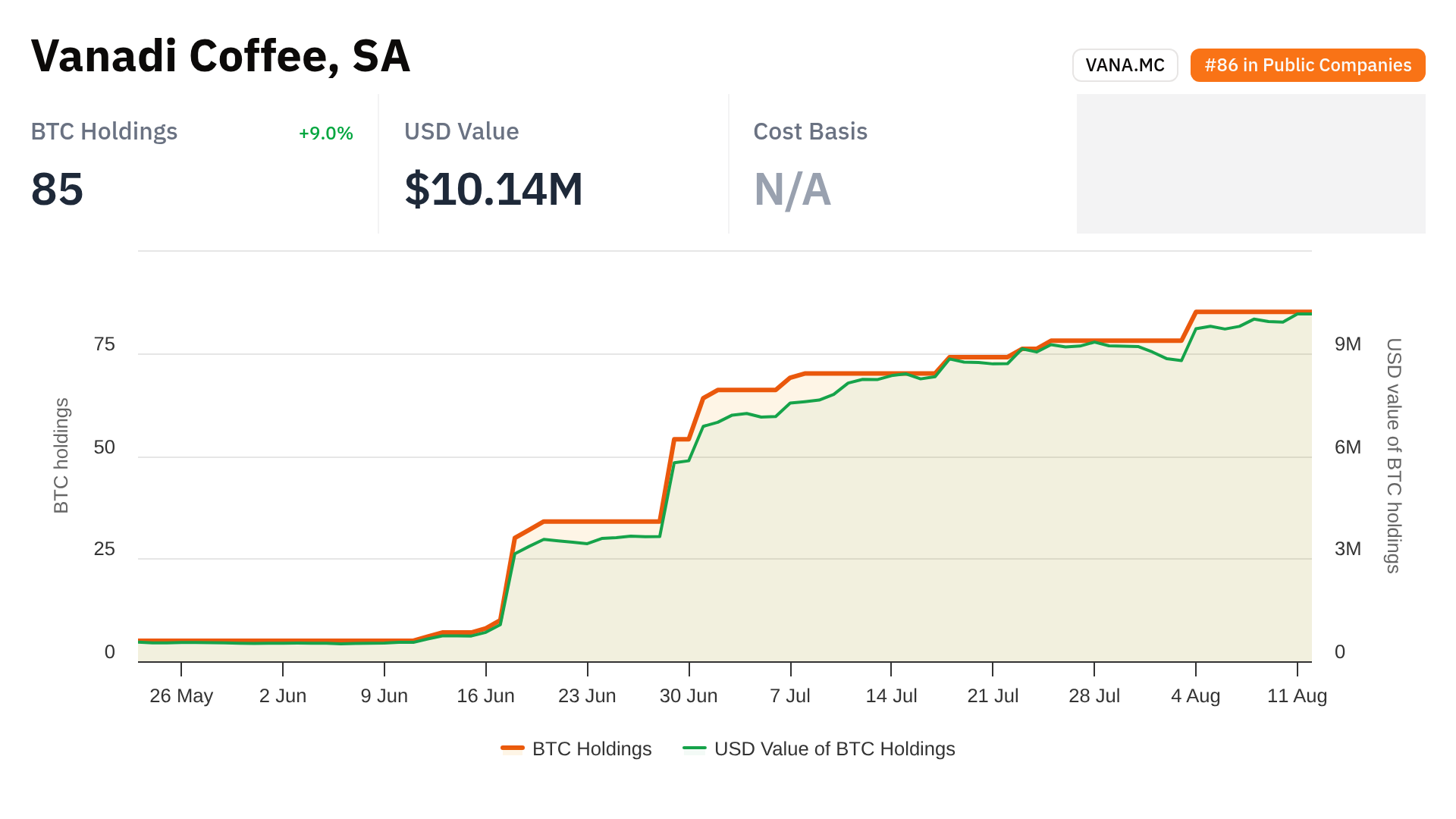Viewport: 1456px width, 819px height.
Task: Select the 14 Jul date tick label
Action: (891, 696)
